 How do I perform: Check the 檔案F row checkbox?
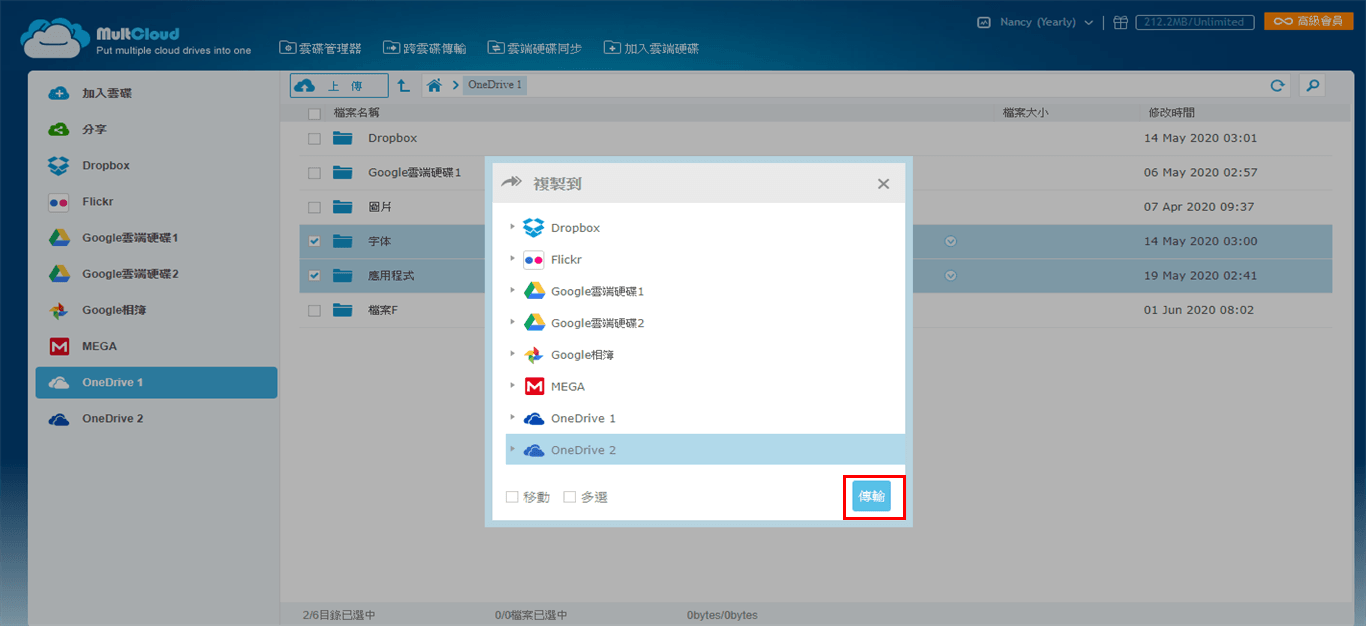click(314, 310)
